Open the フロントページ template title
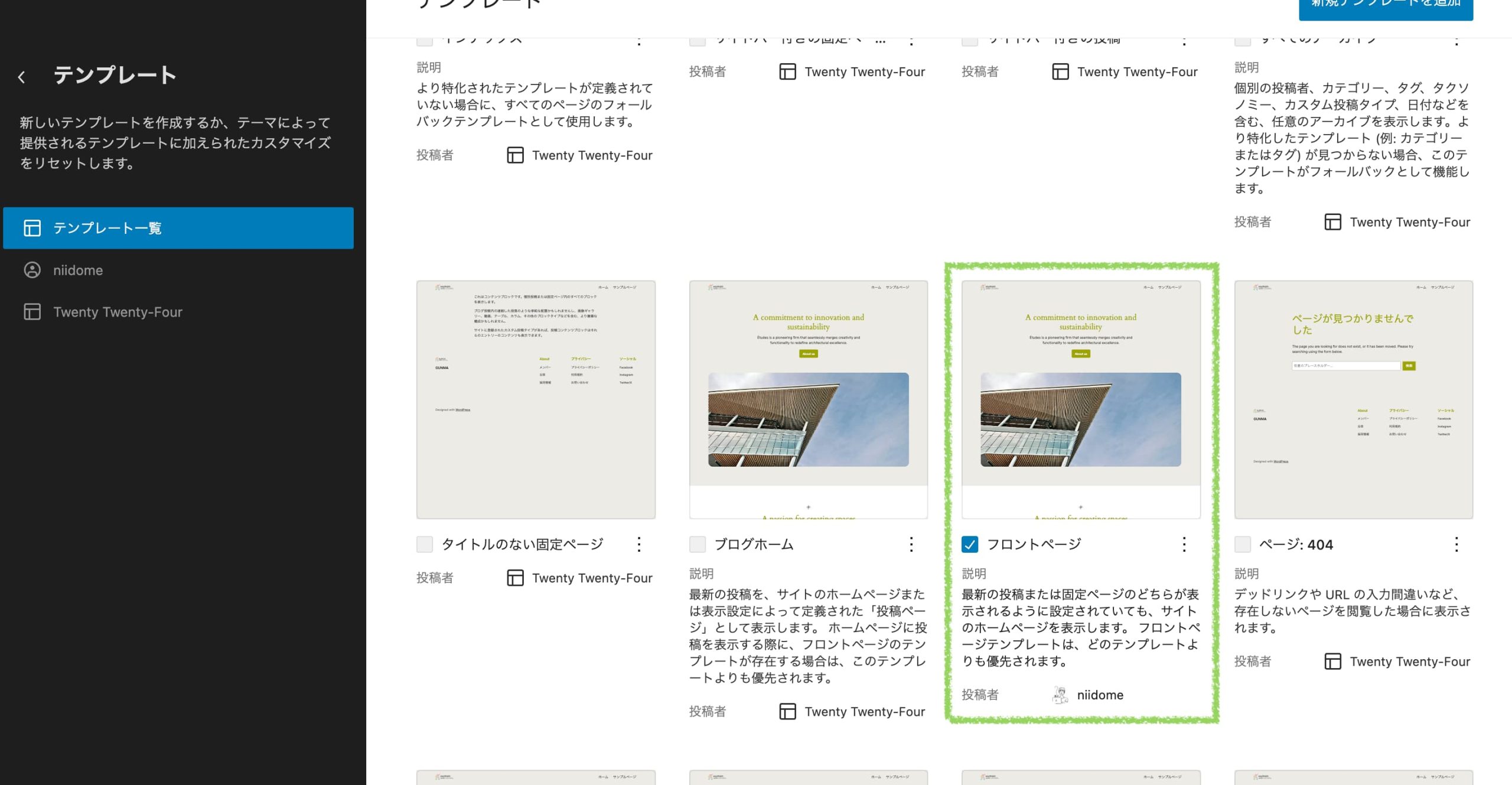This screenshot has width=1512, height=785. click(1034, 544)
